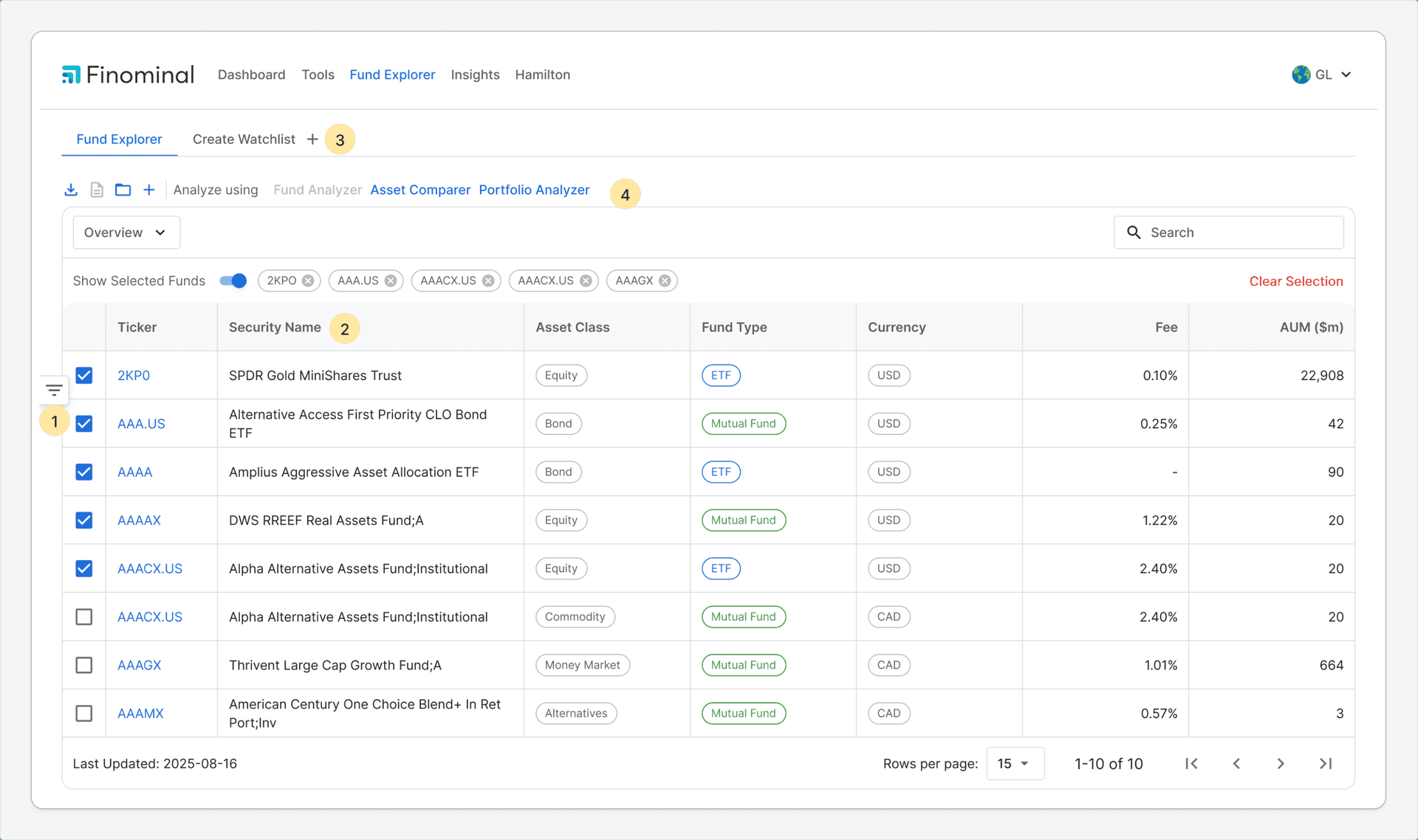Open Fund Explorer in top navigation
1418x840 pixels.
pyautogui.click(x=392, y=75)
